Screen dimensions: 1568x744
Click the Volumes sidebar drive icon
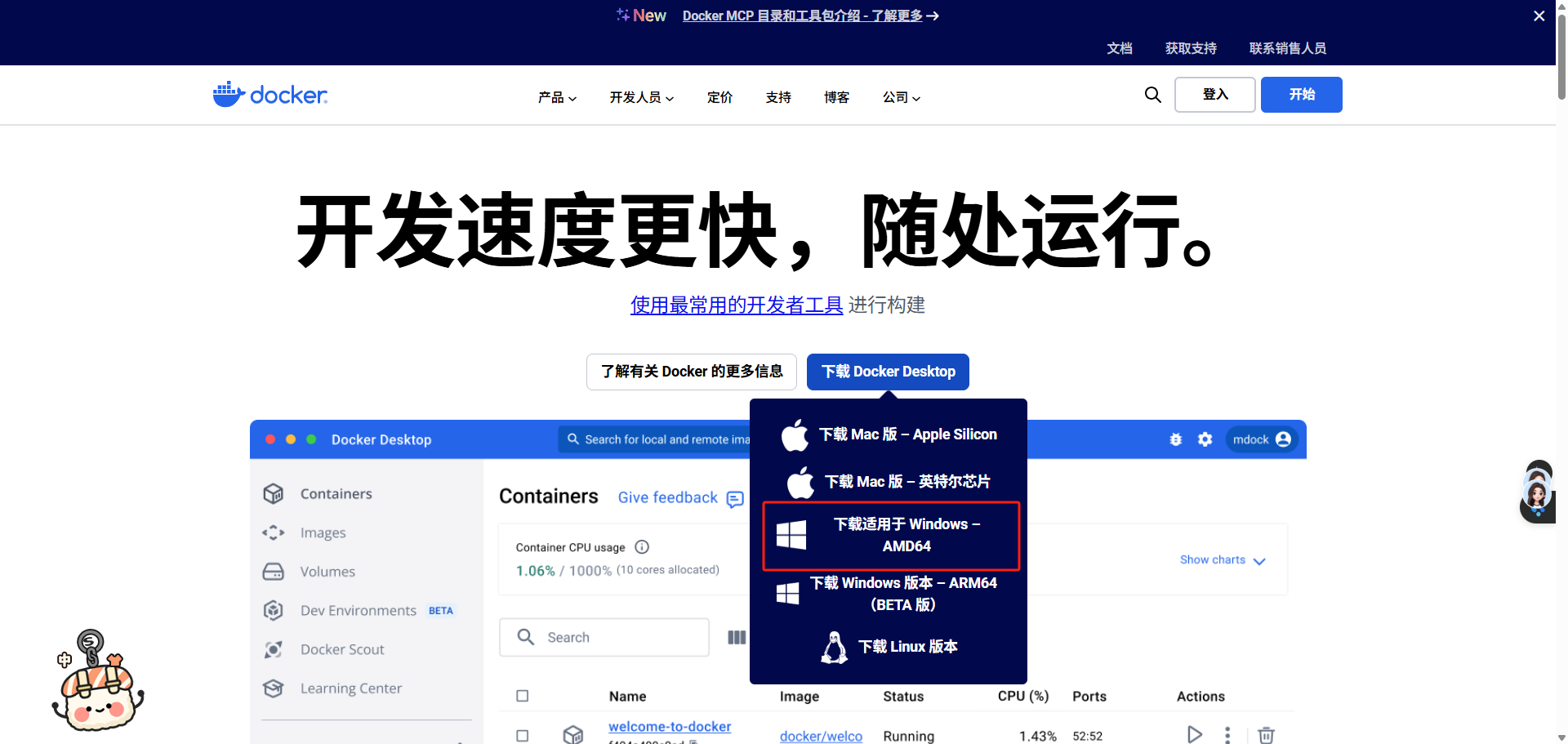[273, 572]
